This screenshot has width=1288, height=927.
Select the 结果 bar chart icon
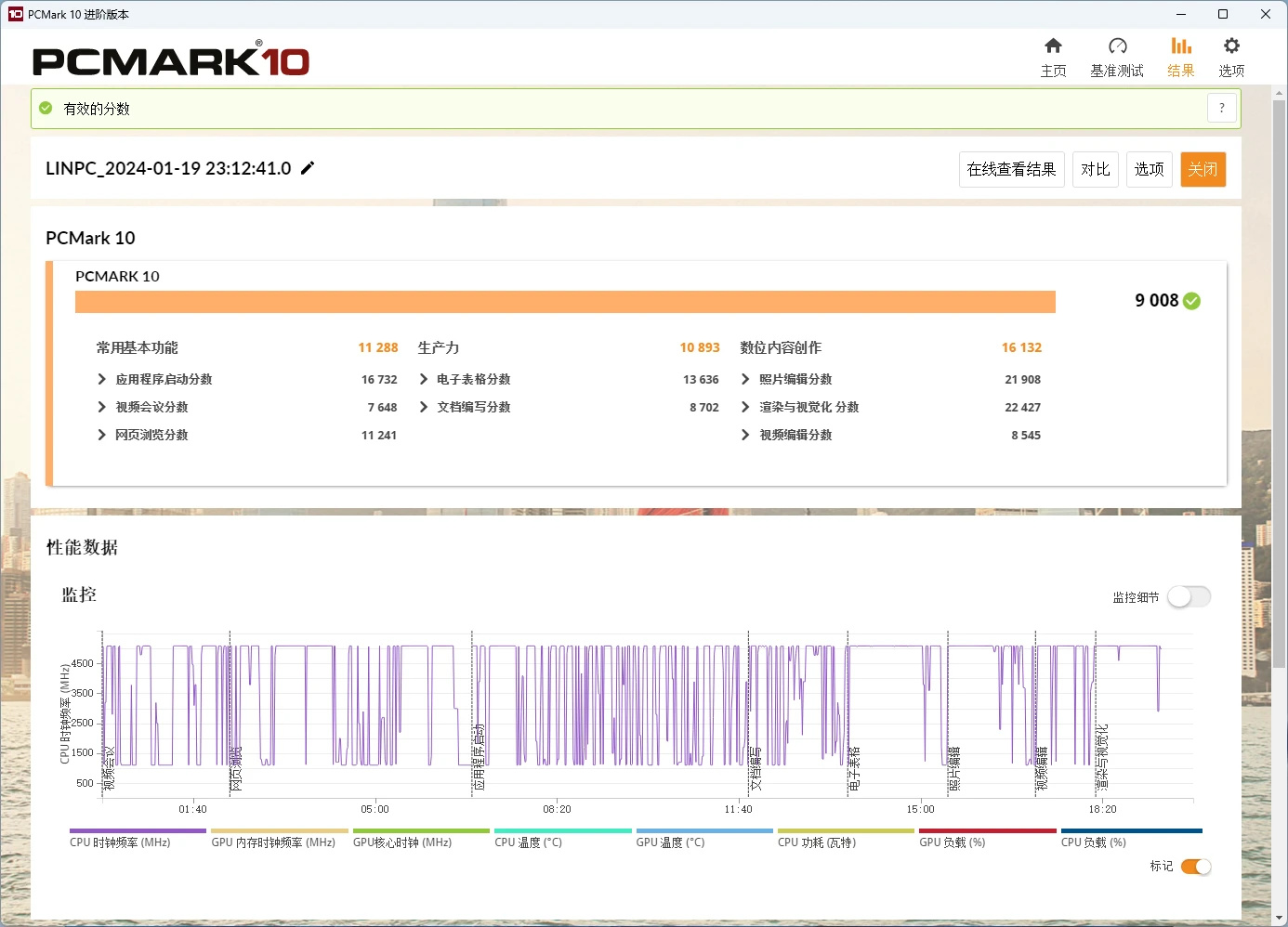pyautogui.click(x=1181, y=46)
